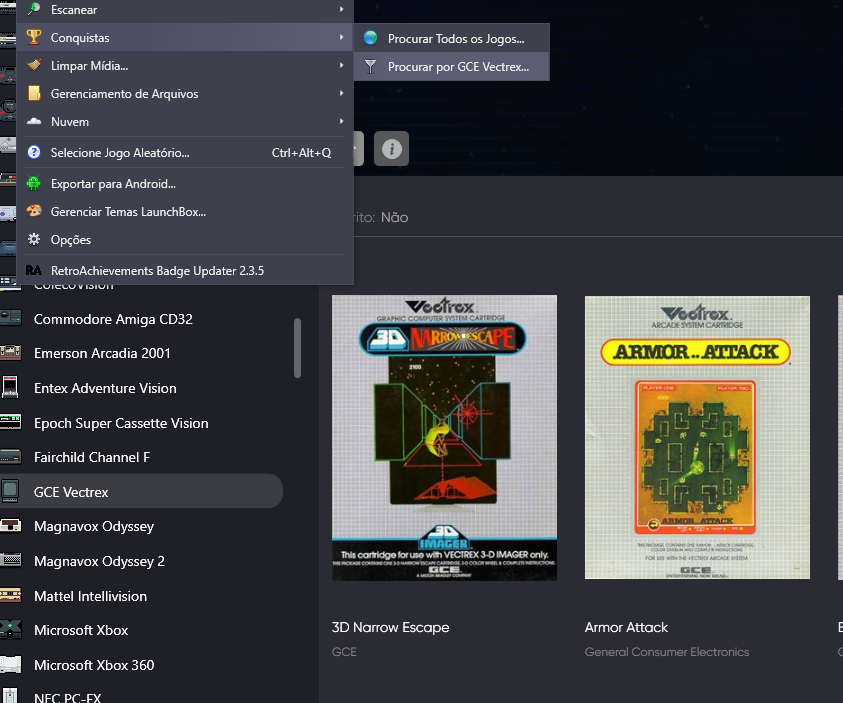
Task: Click the Microsoft Xbox console icon
Action: click(11, 629)
